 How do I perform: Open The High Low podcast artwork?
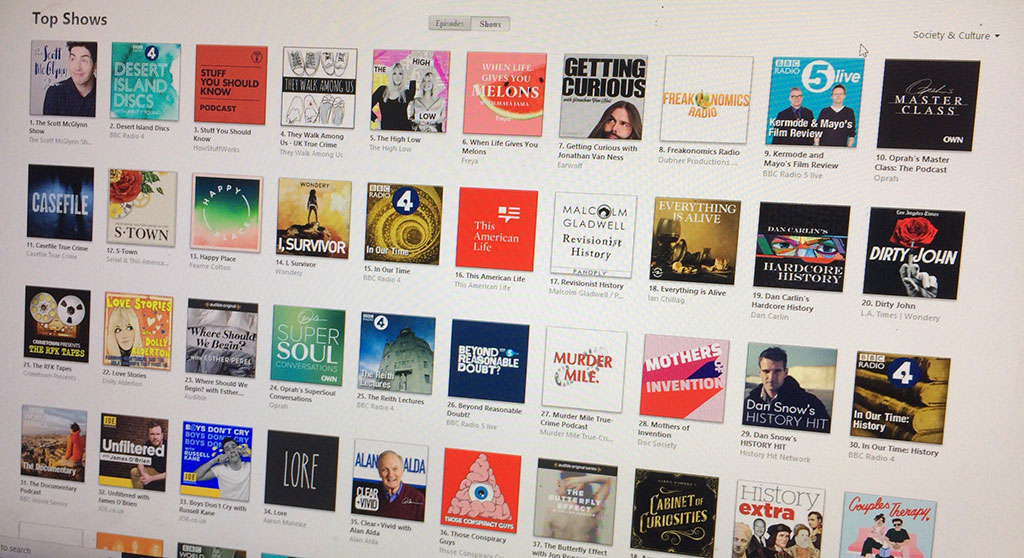[410, 91]
